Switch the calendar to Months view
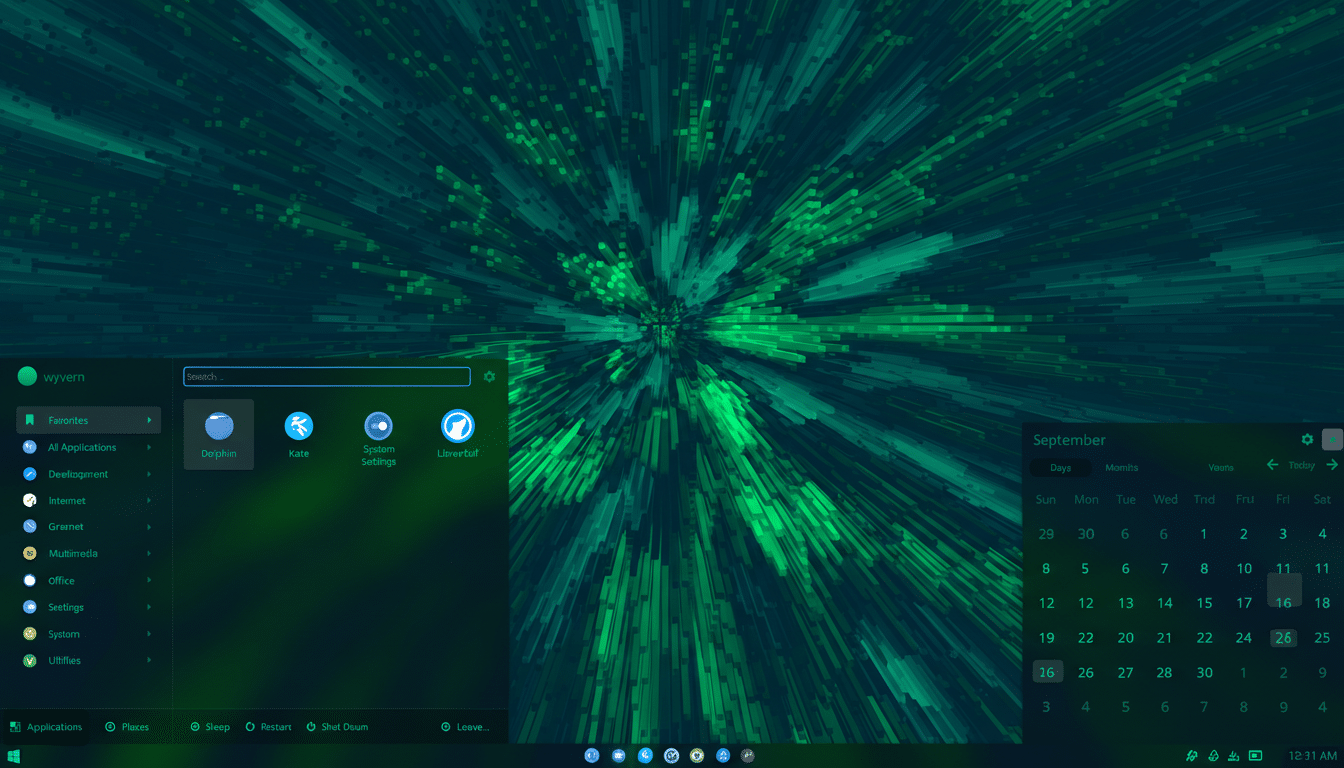 (1121, 467)
